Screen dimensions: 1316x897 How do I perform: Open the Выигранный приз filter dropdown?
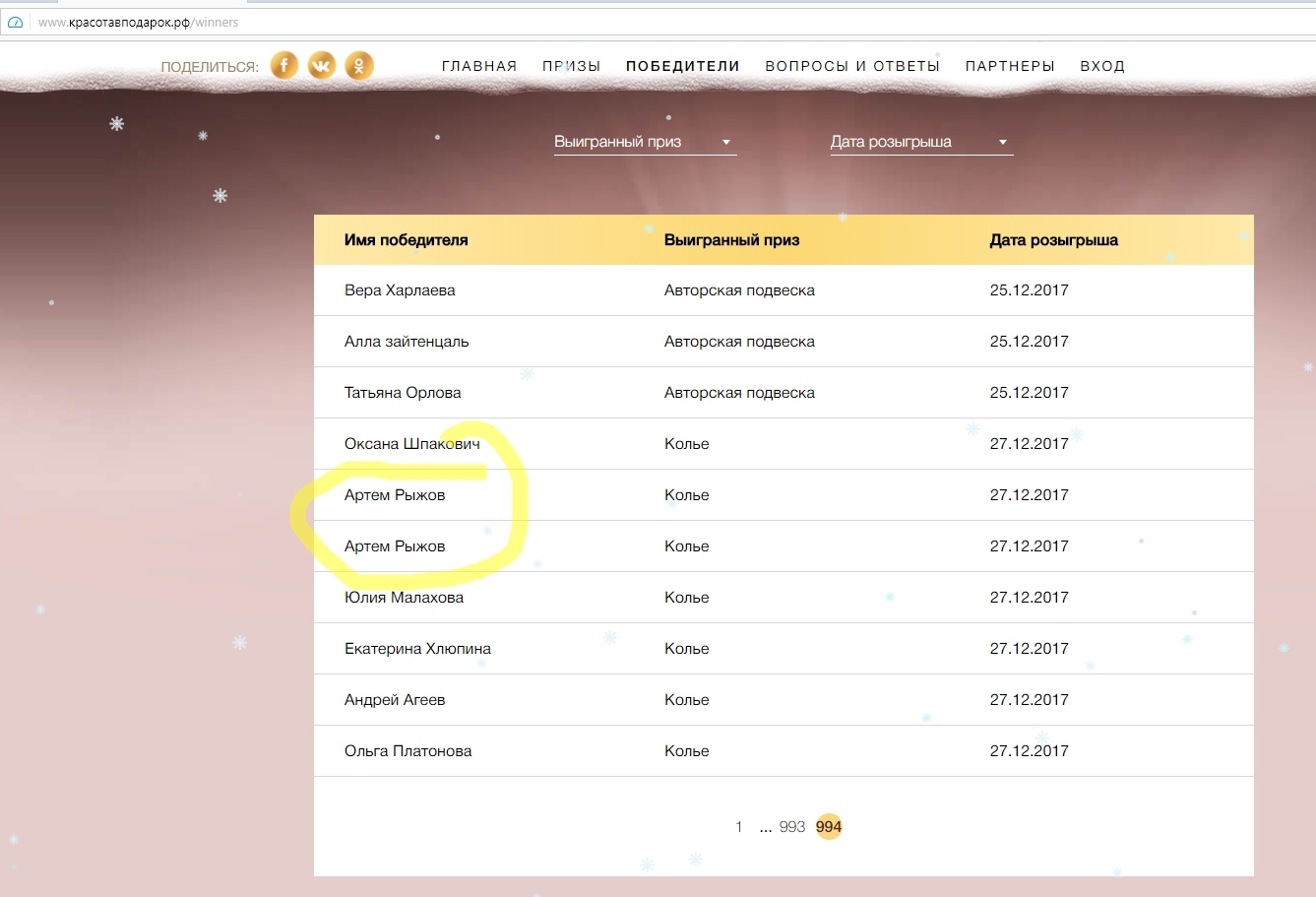point(645,142)
